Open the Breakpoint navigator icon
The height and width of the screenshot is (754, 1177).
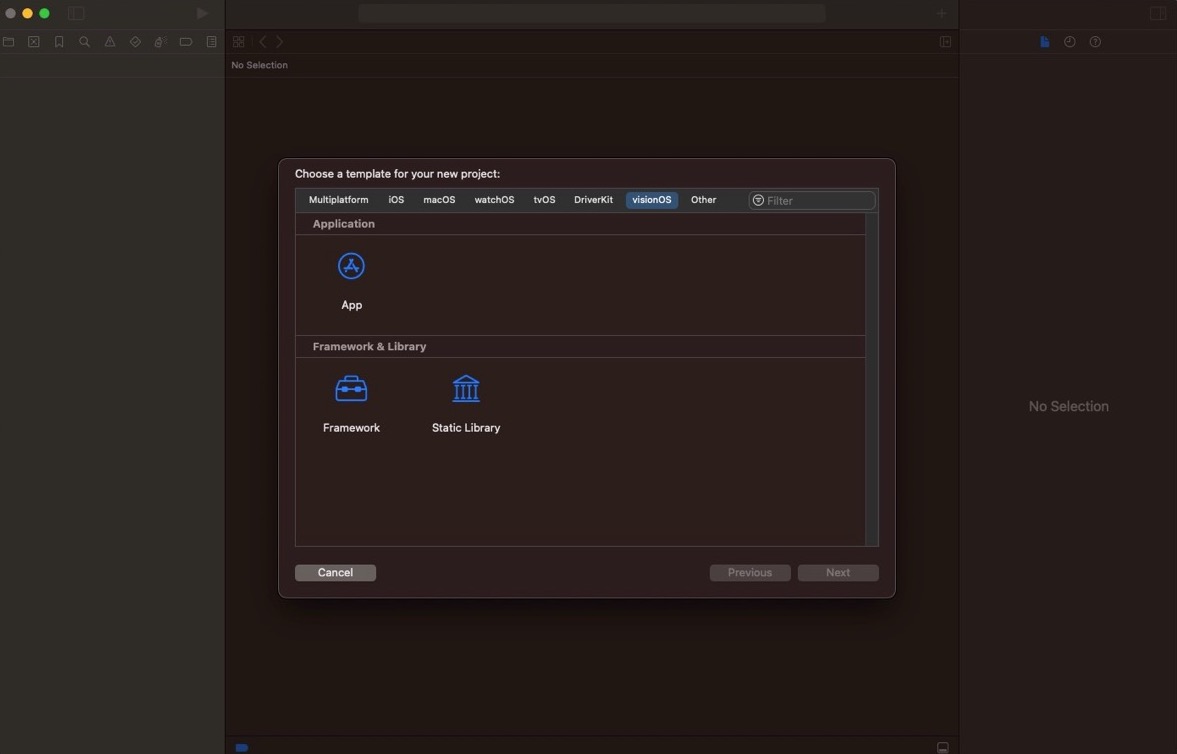tap(185, 42)
